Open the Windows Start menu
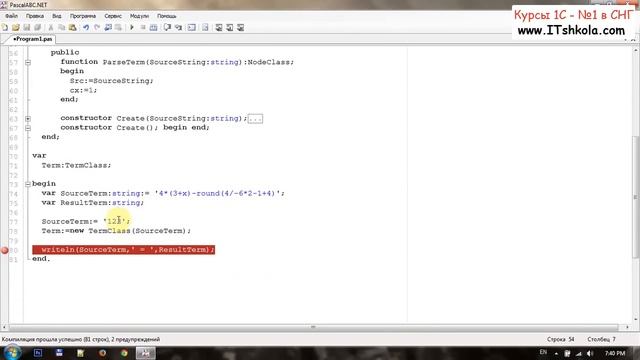640x360 pixels. coord(12,353)
